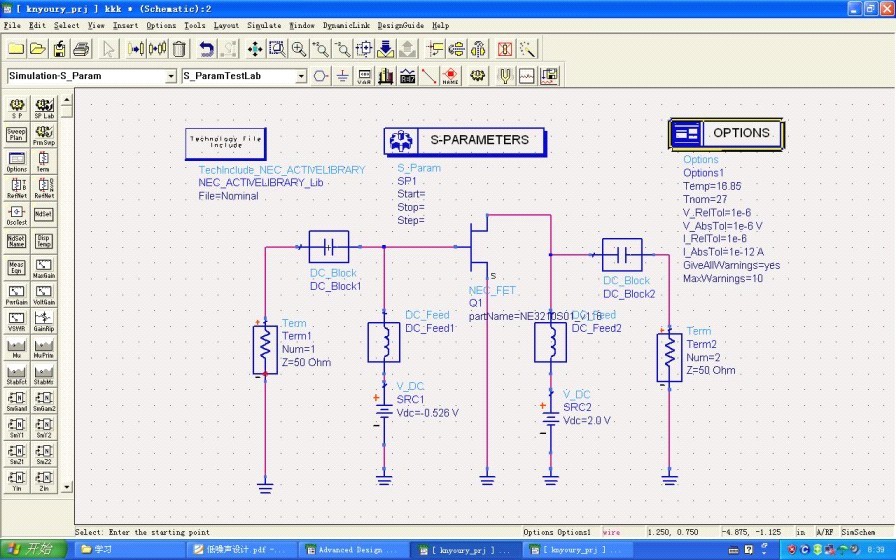The image size is (896, 560).
Task: Select the OscTest palette component
Action: (x=17, y=215)
